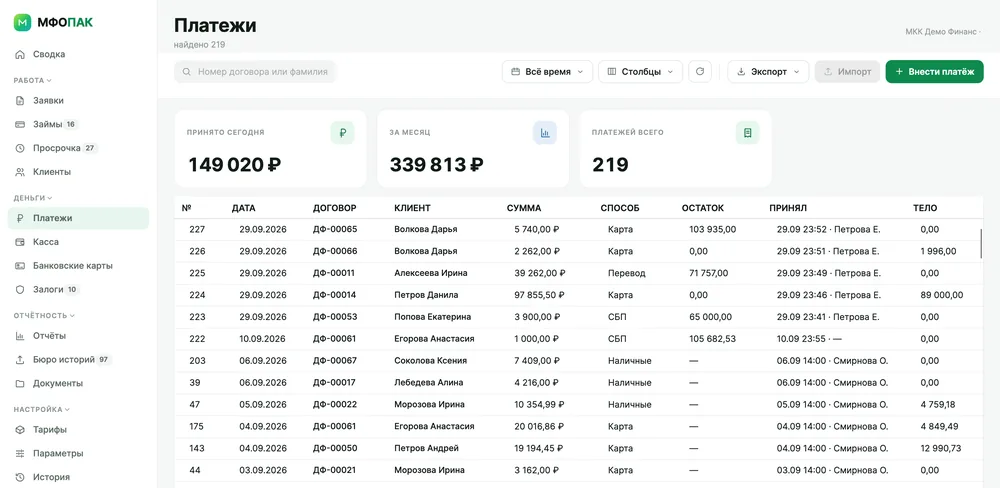1000x488 pixels.
Task: Click amount 97 855,50 ₽
Action: click(540, 295)
